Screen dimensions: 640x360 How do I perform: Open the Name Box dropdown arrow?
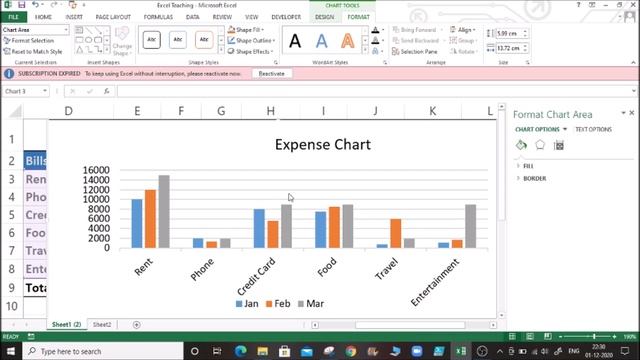pyautogui.click(x=44, y=91)
